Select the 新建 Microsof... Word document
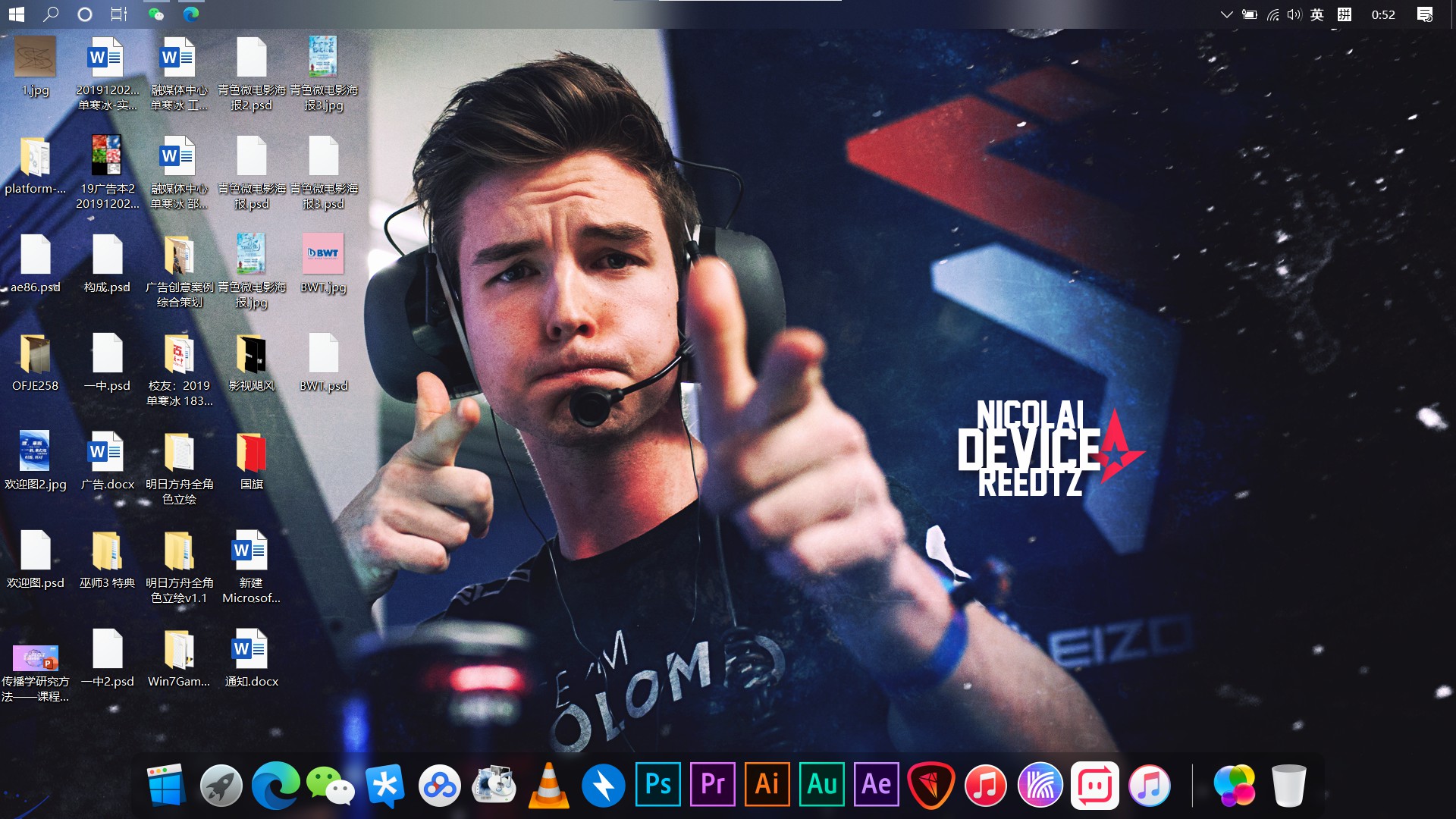The image size is (1456, 819). tap(252, 566)
